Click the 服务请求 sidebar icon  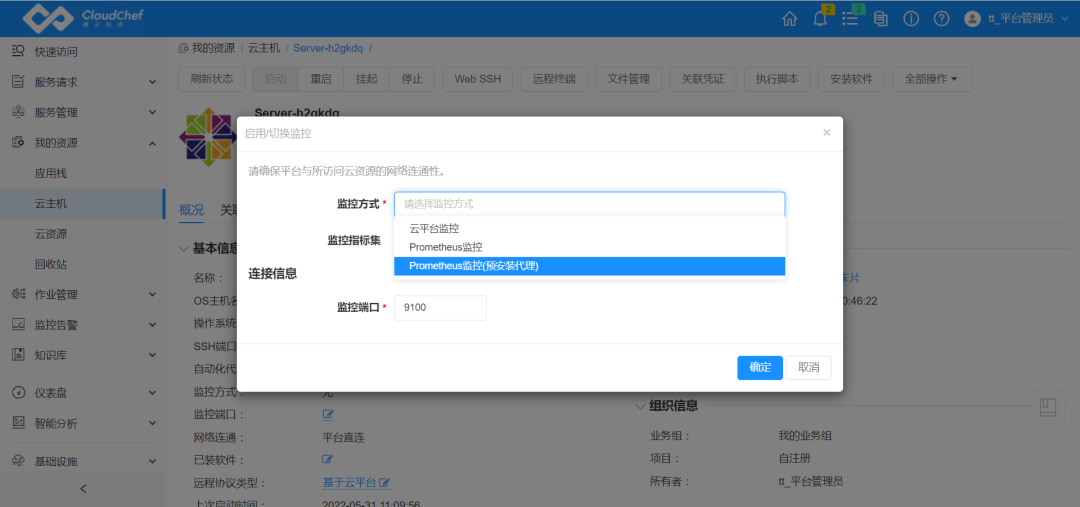[19, 82]
